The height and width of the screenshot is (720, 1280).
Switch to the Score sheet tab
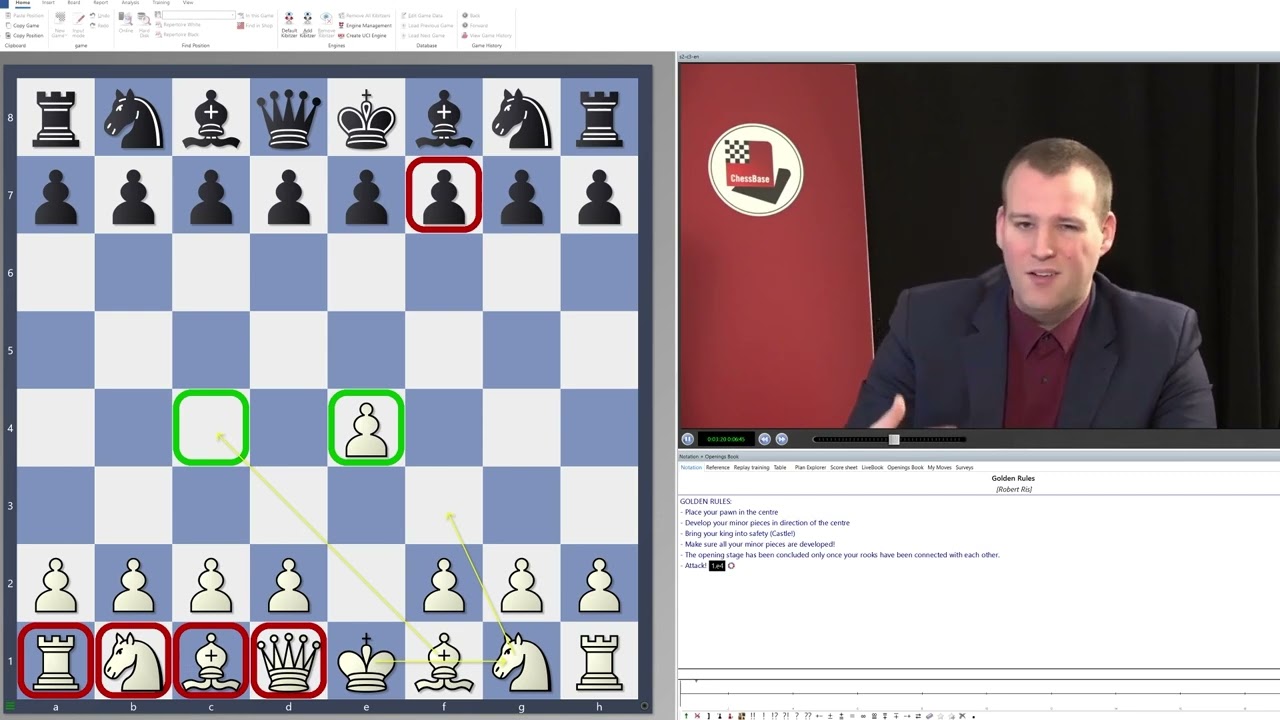(x=843, y=467)
